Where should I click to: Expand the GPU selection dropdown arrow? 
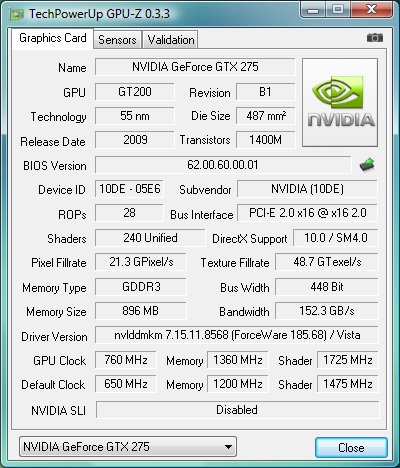[228, 447]
